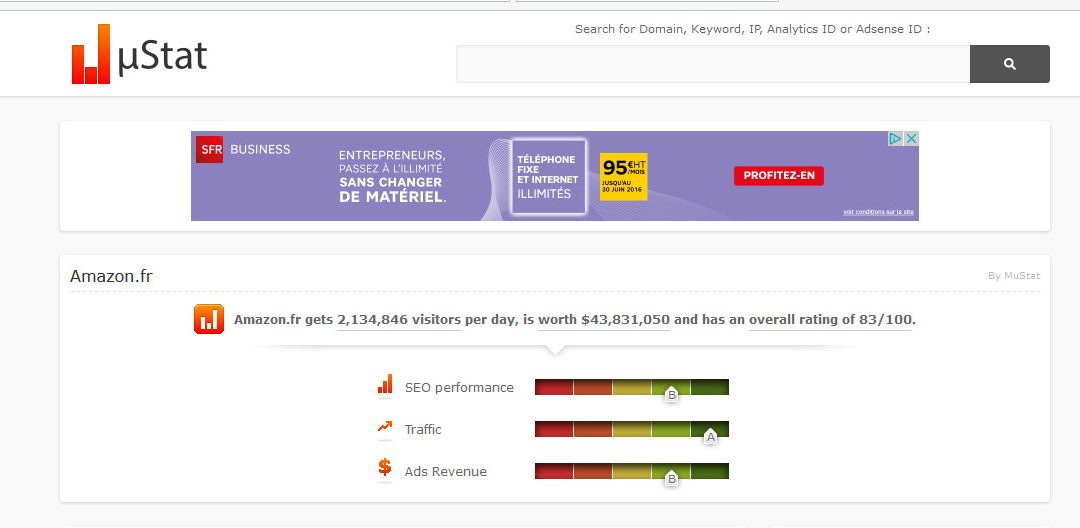This screenshot has width=1080, height=528.
Task: Click the PROFITEZ-EN ad button
Action: click(778, 176)
